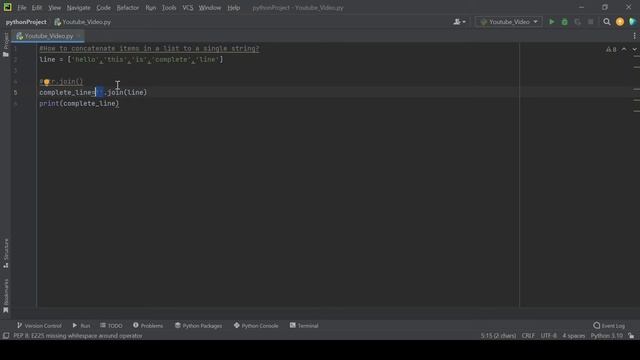Click the line 1 comment in the editor
Viewport: 640px width, 360px height.
coord(149,49)
